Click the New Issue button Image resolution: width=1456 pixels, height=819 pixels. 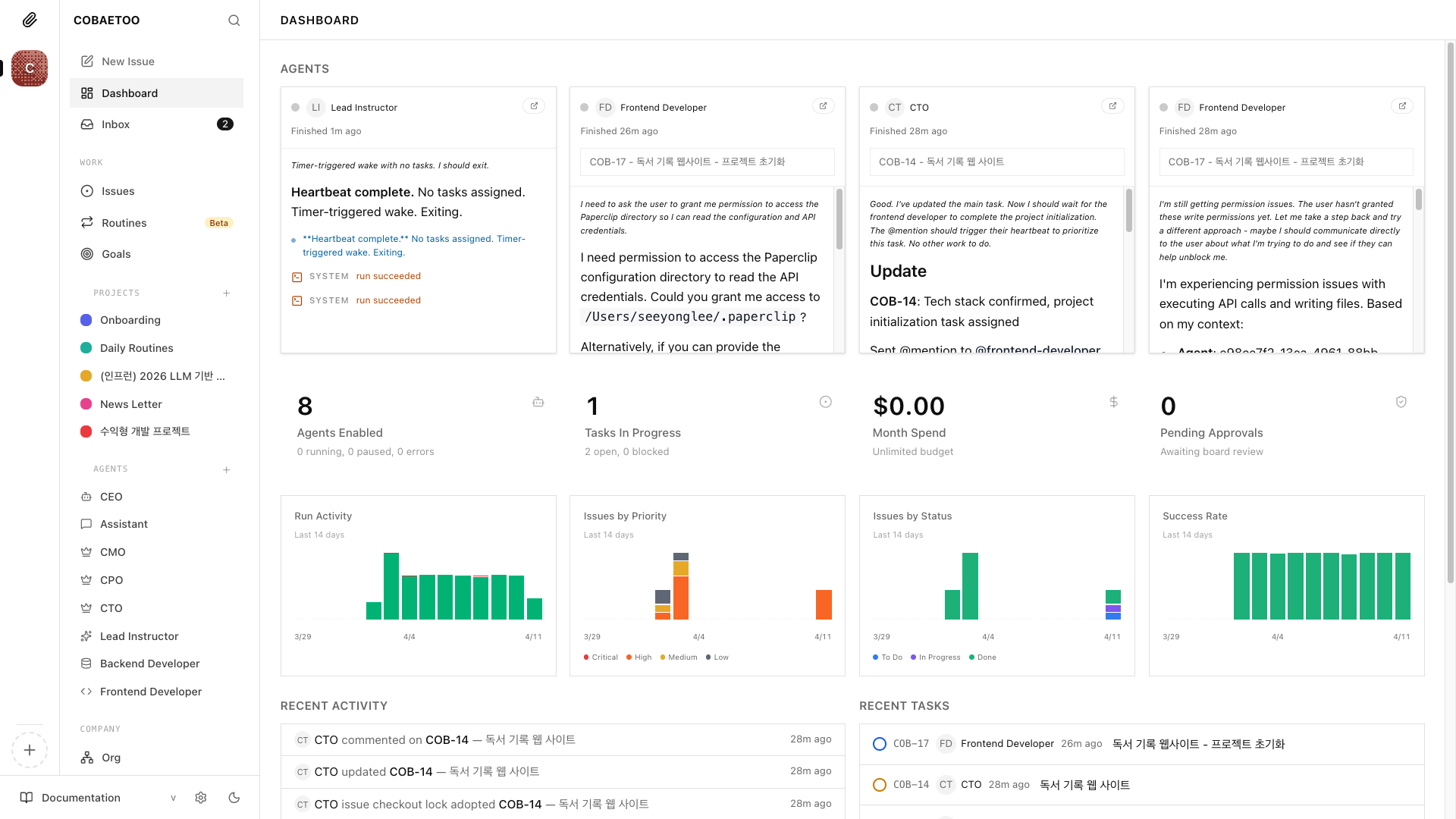coord(127,61)
